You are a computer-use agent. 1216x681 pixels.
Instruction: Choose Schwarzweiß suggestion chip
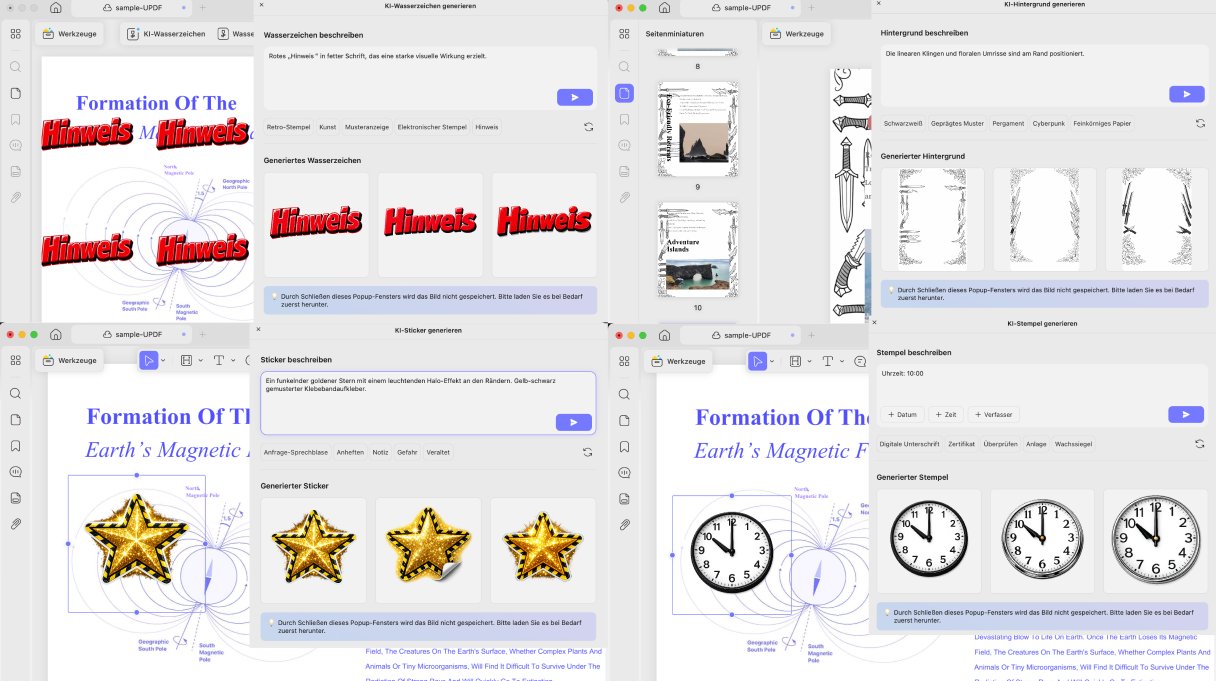(x=902, y=123)
